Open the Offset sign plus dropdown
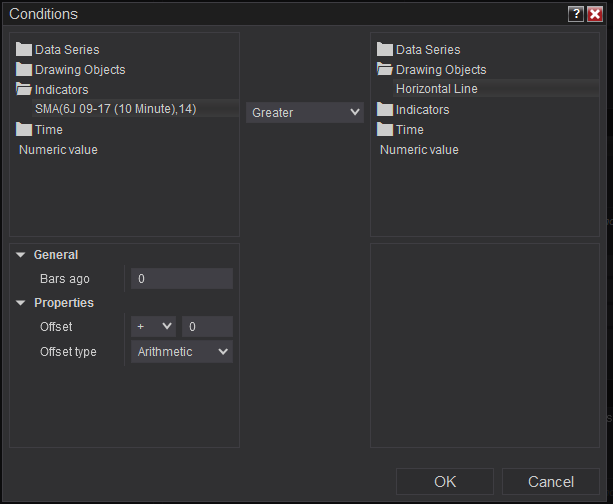The width and height of the screenshot is (613, 504). 153,327
